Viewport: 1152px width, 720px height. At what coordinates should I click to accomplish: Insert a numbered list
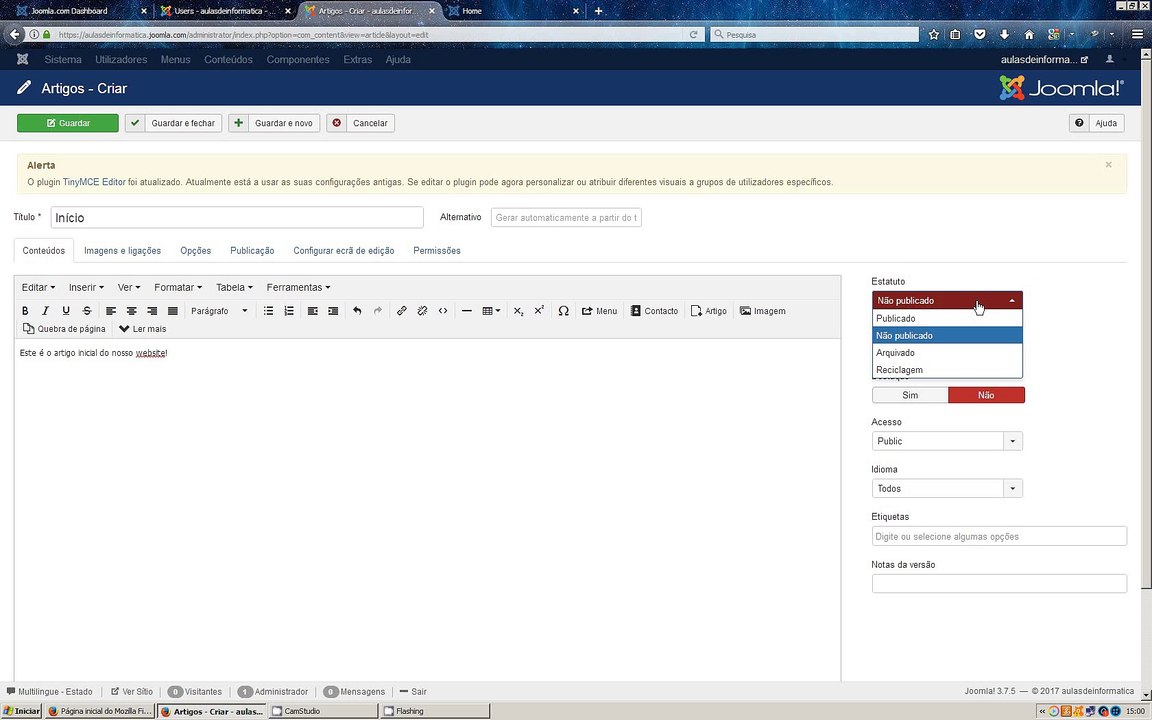pyautogui.click(x=289, y=311)
